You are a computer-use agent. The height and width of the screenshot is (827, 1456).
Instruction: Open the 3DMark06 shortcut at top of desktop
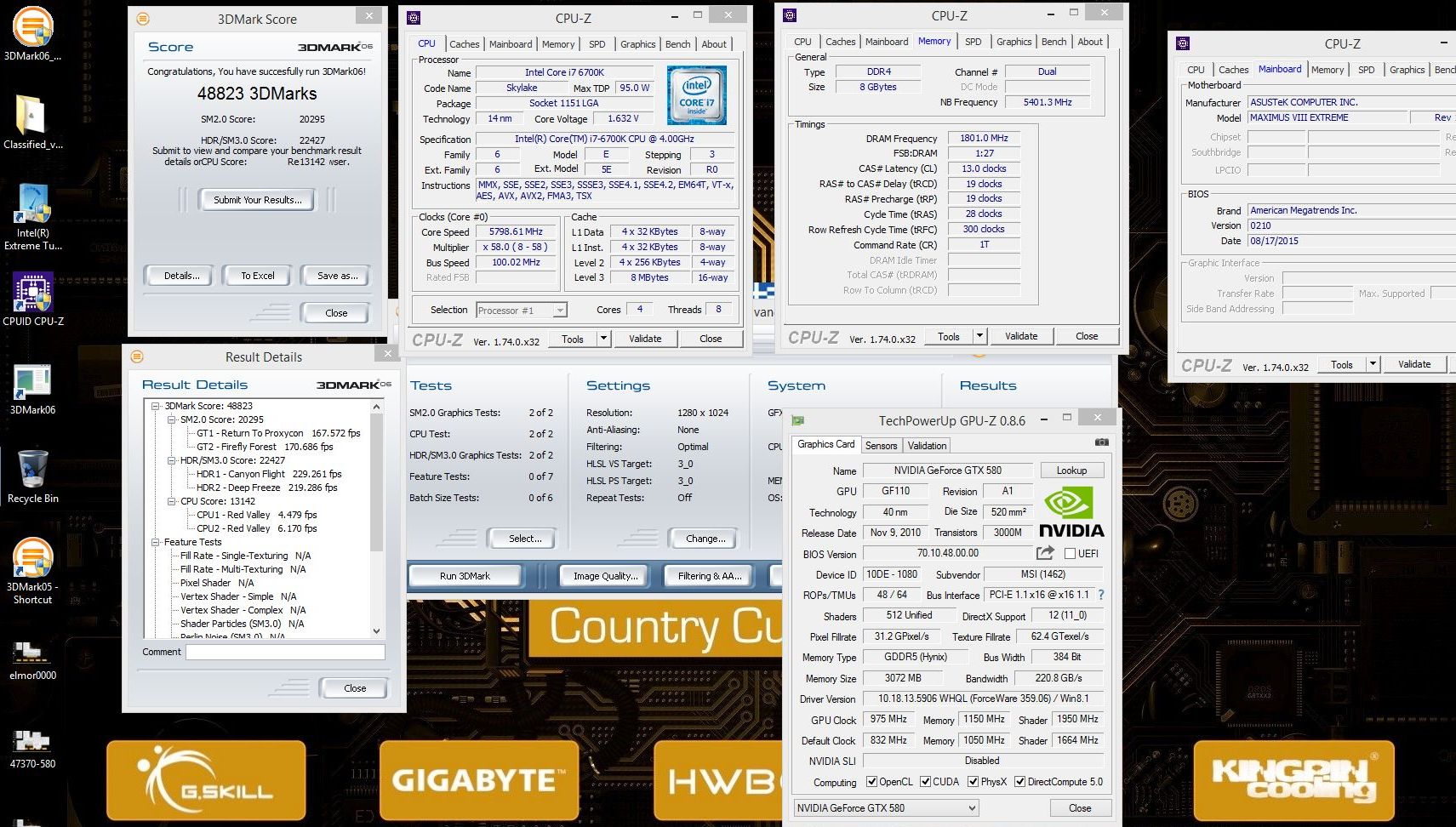click(32, 33)
